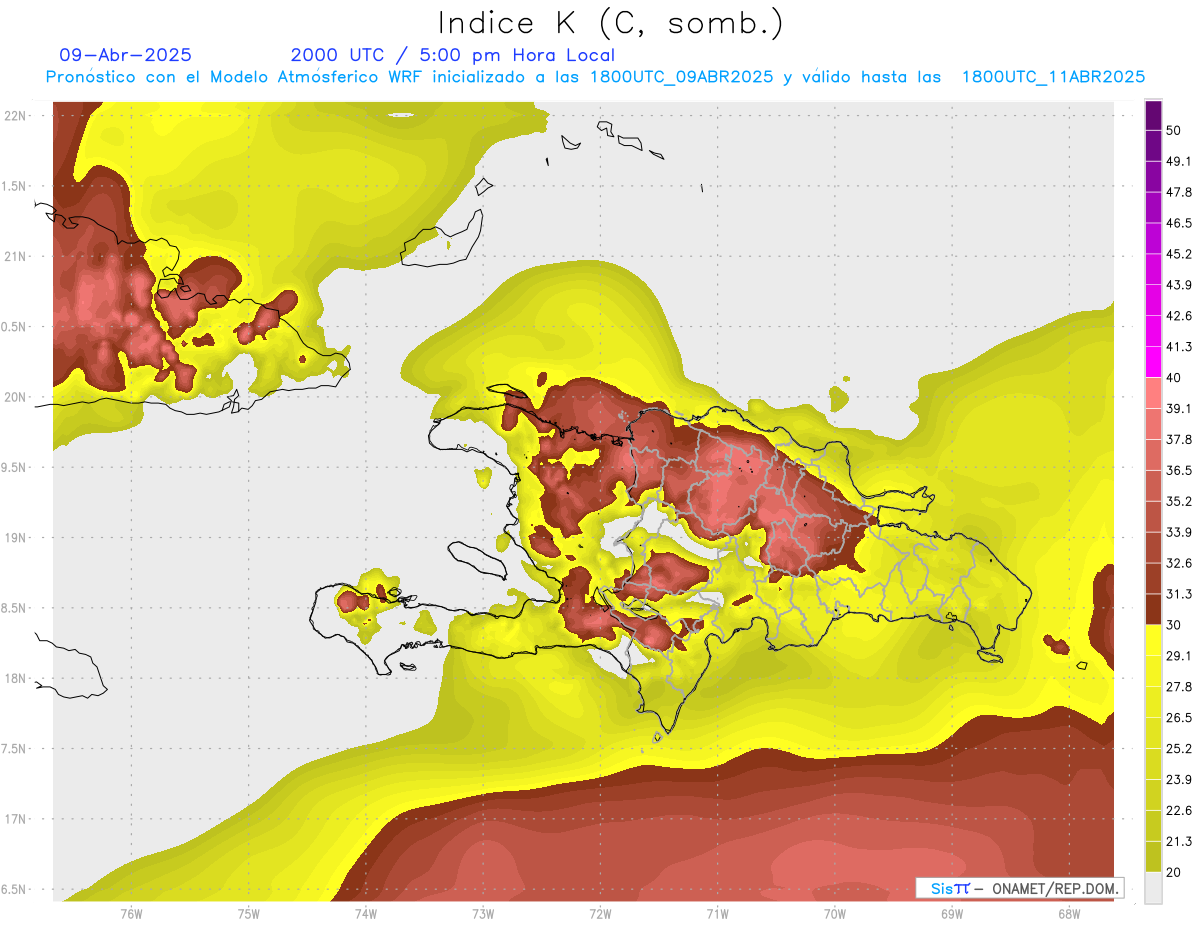Viewport: 1200px width, 927px height.
Task: Click the "46.5" colorbar value
Action: (x=1179, y=223)
